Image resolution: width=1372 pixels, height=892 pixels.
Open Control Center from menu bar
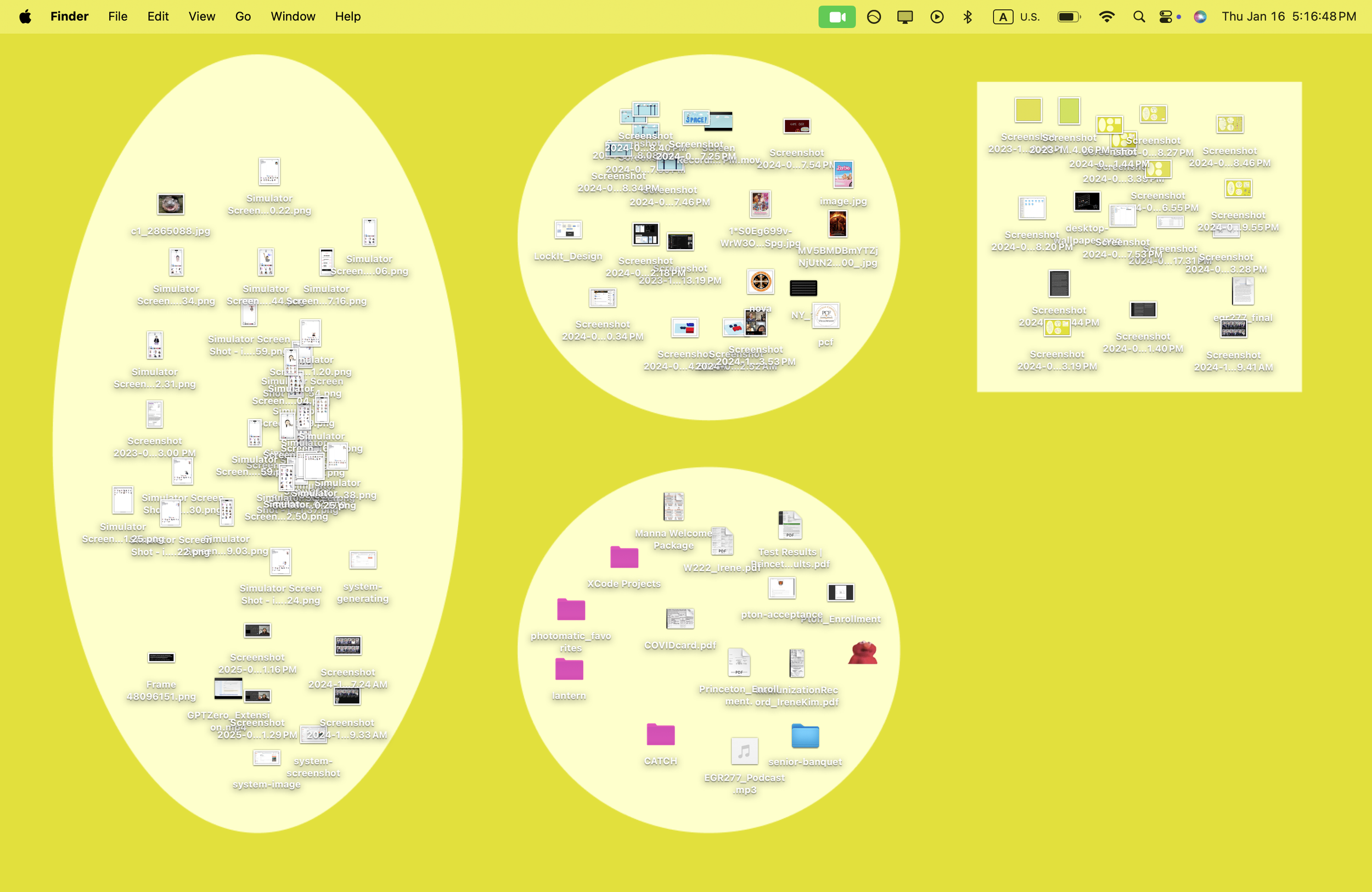coord(1166,16)
